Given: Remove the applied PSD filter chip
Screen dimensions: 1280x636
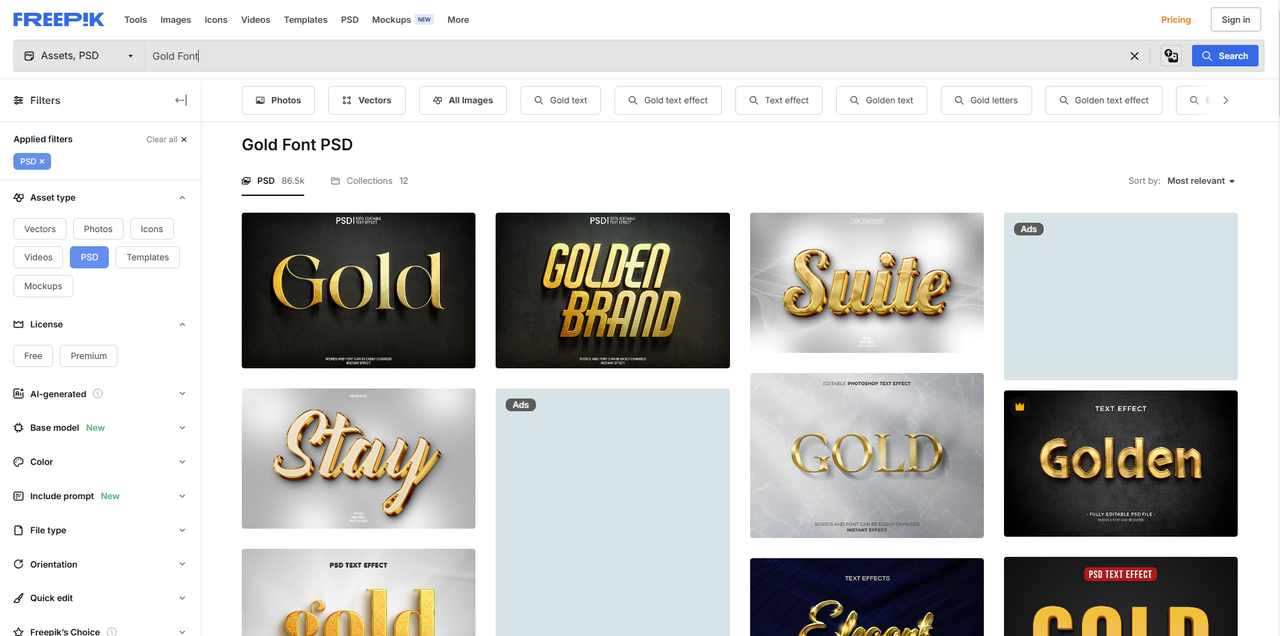Looking at the screenshot, I should 42,161.
